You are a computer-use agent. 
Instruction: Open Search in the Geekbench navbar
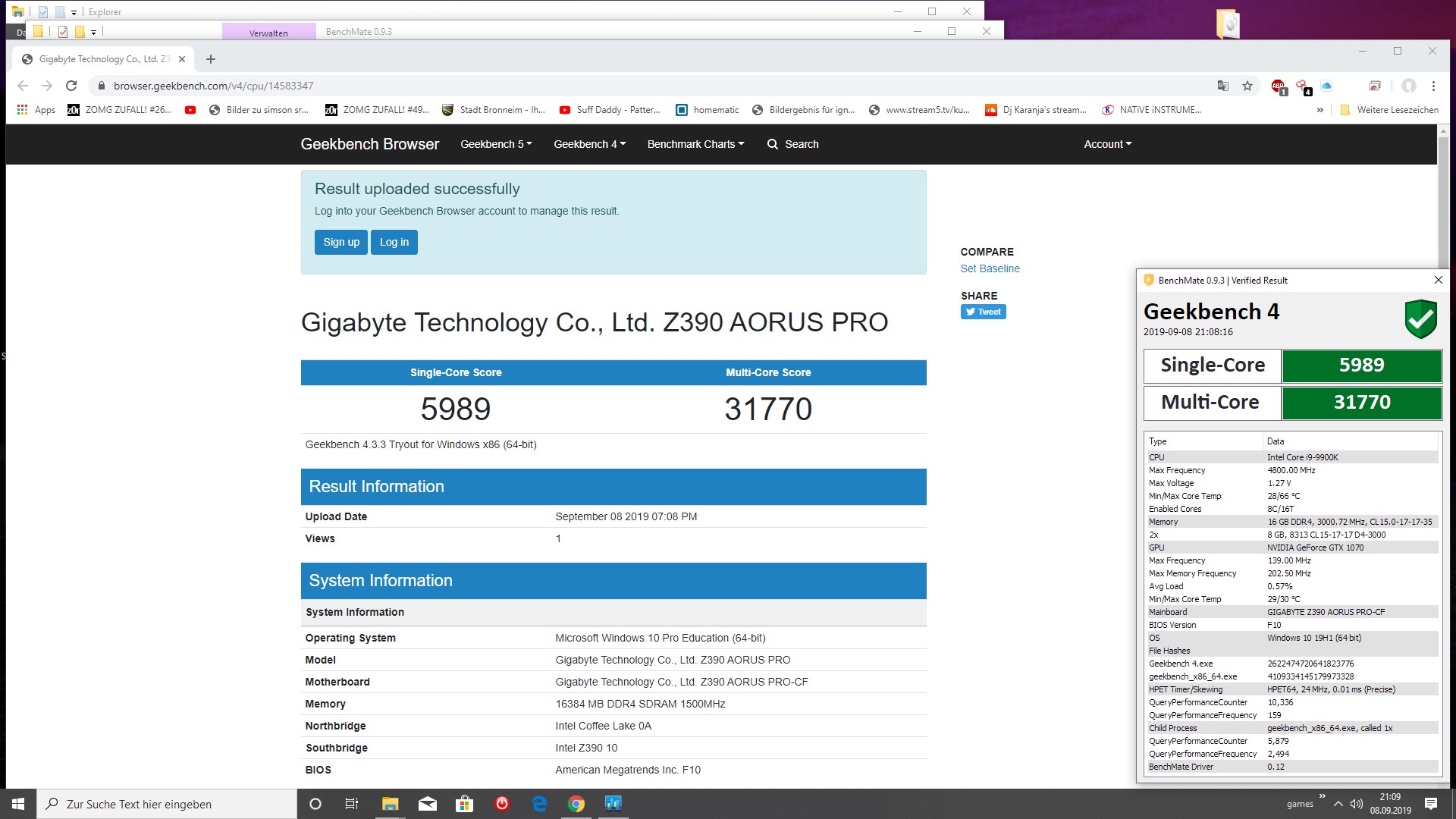point(792,144)
